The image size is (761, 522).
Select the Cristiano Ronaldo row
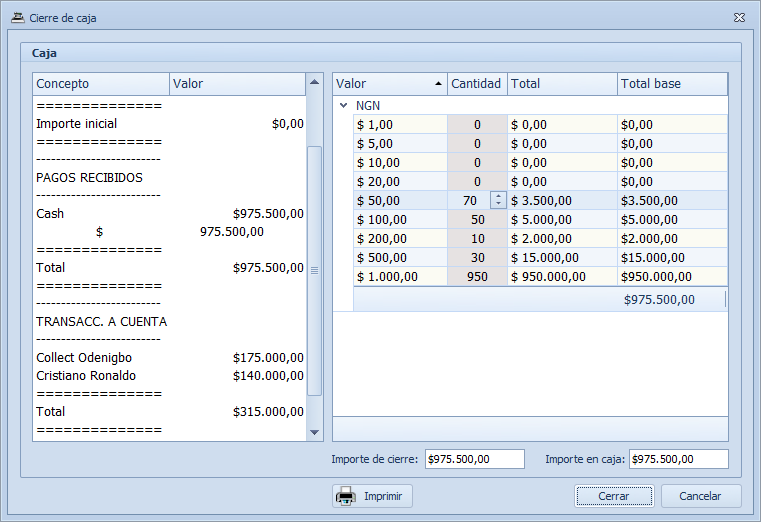(168, 376)
